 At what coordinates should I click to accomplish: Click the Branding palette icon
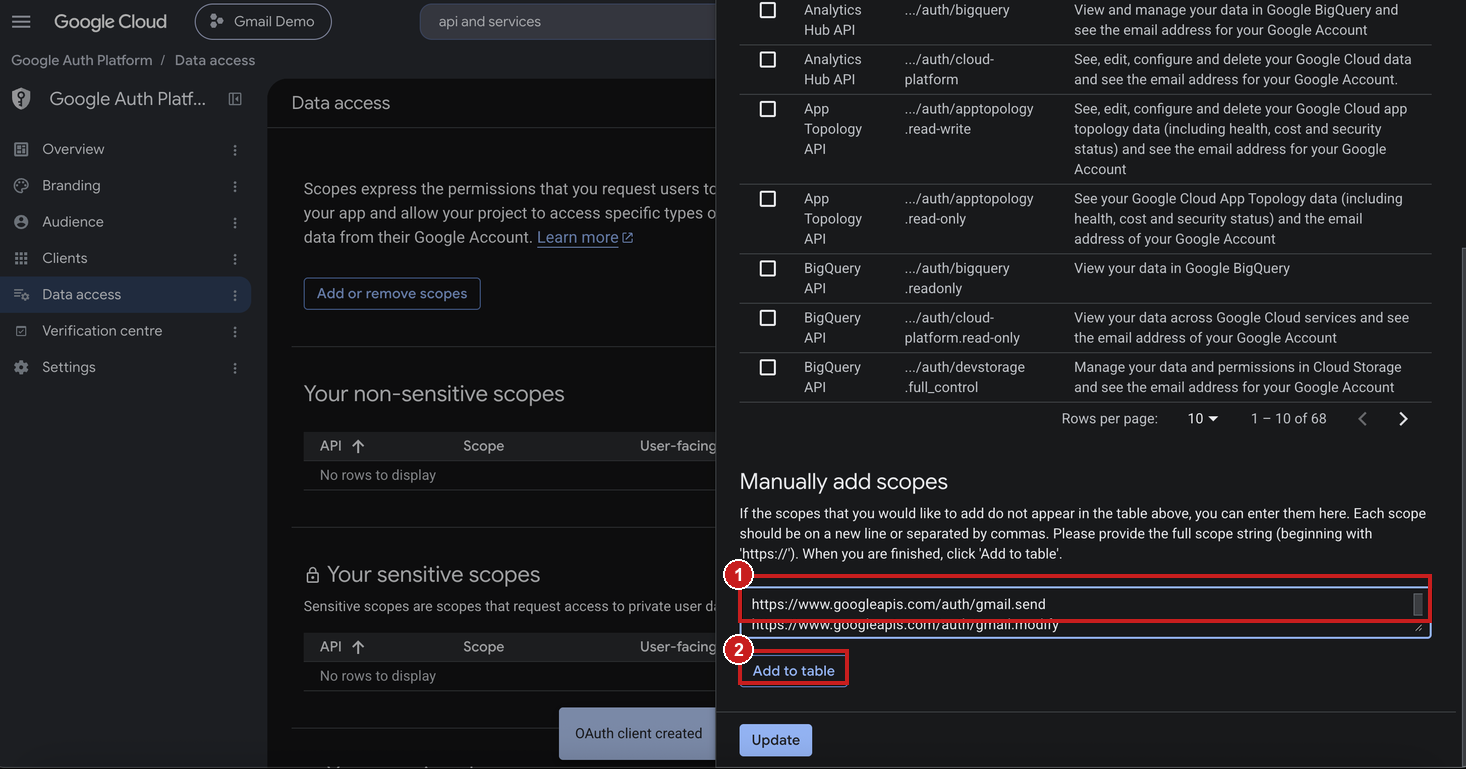[21, 186]
